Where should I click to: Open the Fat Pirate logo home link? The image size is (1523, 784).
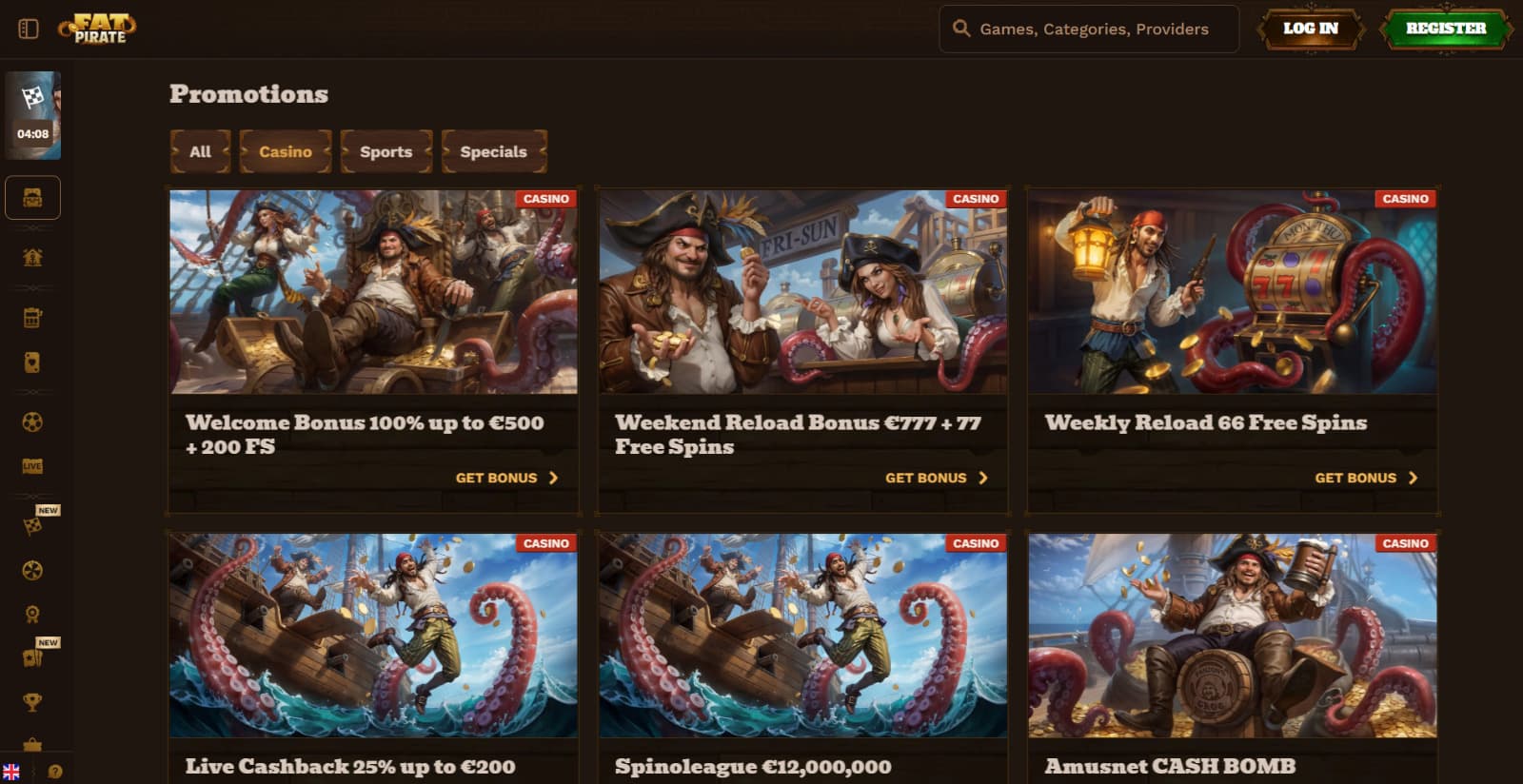click(x=97, y=29)
